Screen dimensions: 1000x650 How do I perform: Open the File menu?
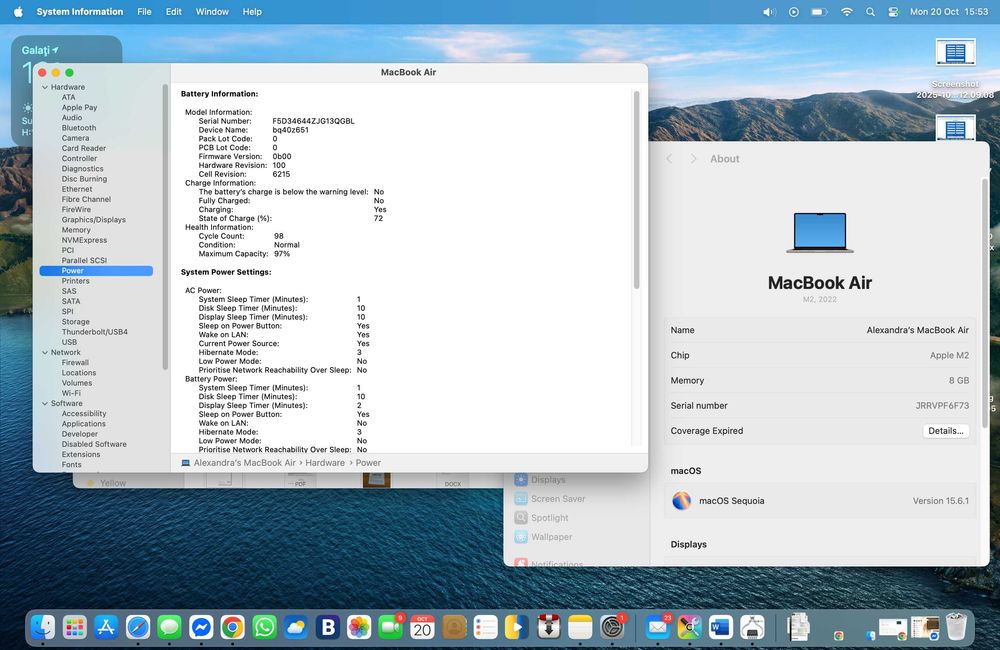[x=145, y=12]
